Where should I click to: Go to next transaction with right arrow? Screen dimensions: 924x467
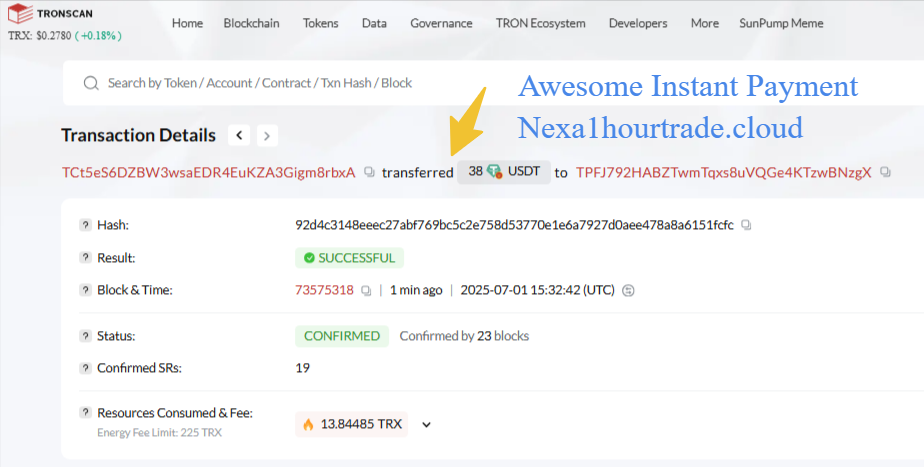267,136
